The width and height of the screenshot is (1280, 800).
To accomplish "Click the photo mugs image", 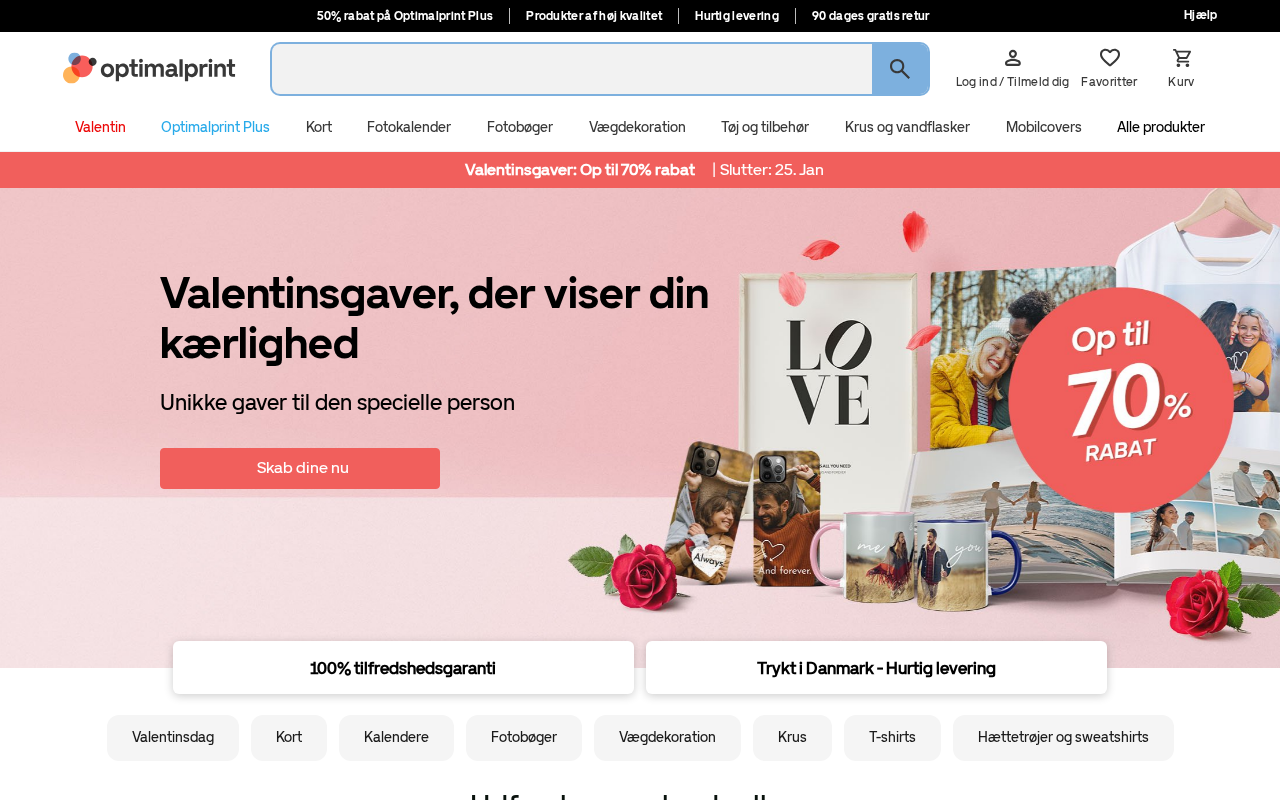I will click(x=918, y=560).
